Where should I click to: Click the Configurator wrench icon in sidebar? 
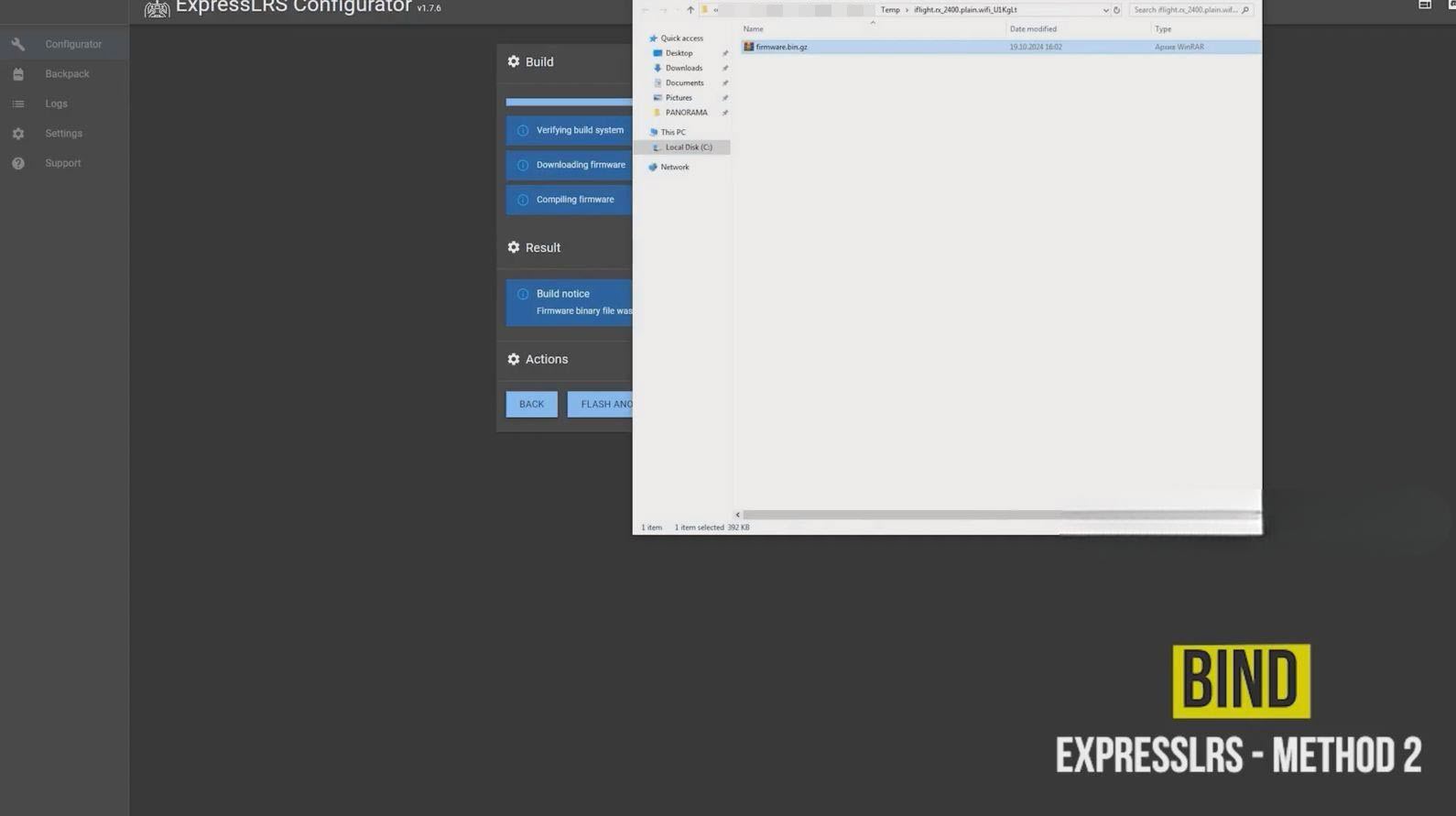tap(18, 44)
